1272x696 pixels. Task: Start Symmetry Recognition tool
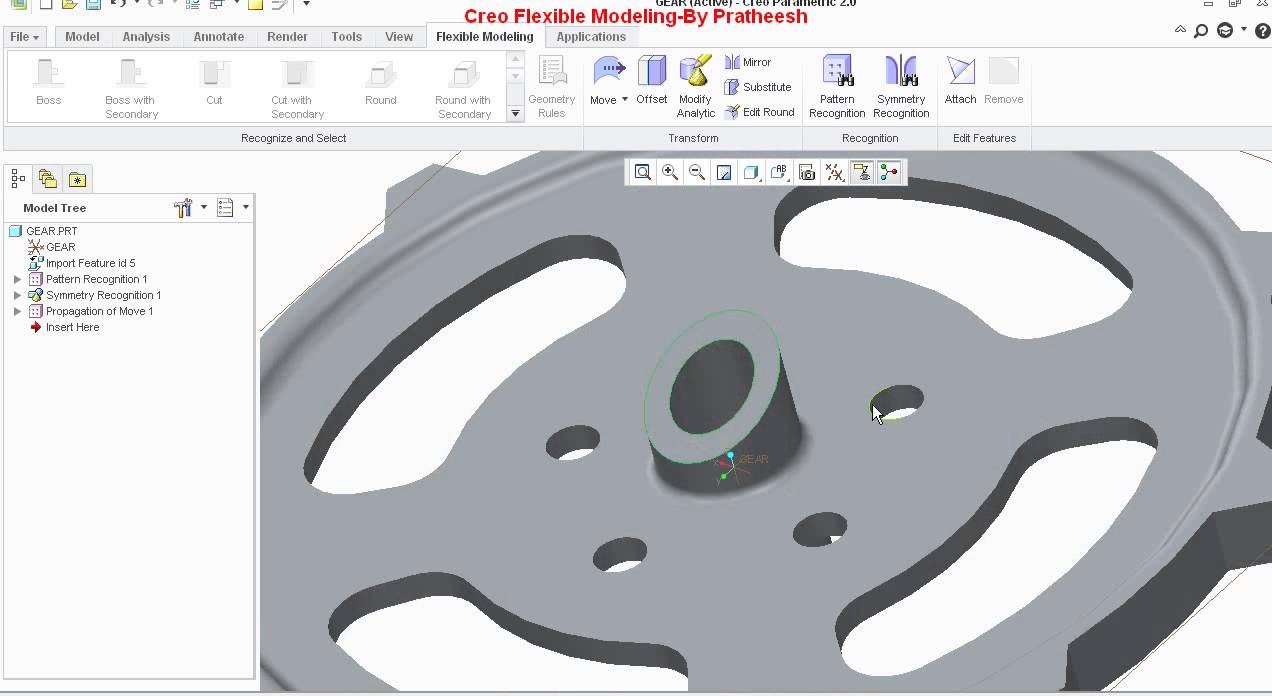pyautogui.click(x=901, y=87)
